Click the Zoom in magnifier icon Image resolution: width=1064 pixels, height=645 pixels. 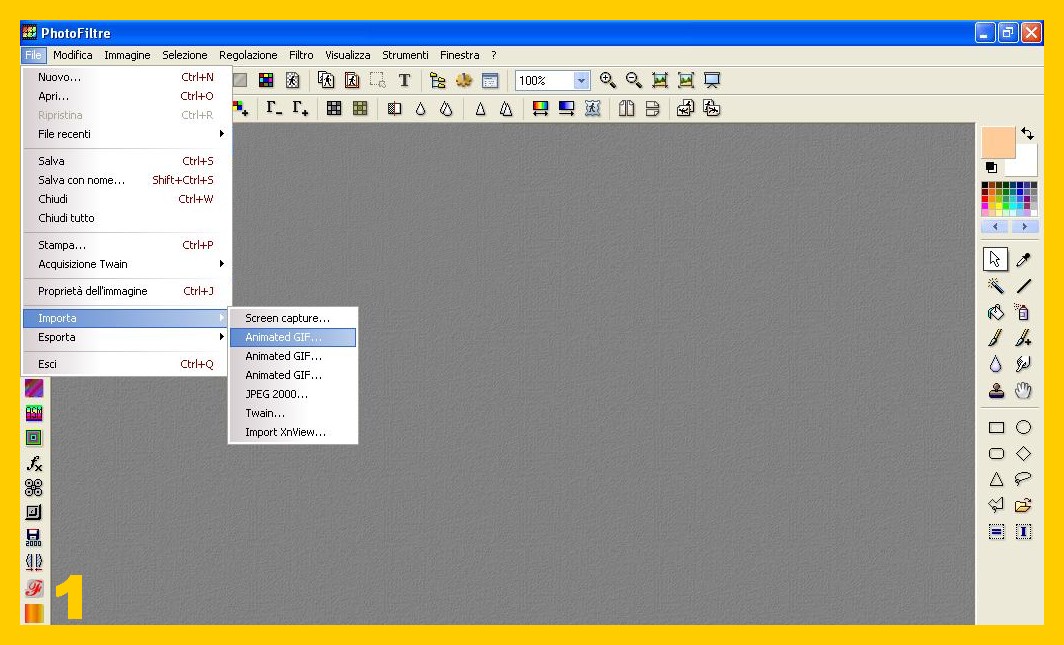[x=607, y=81]
